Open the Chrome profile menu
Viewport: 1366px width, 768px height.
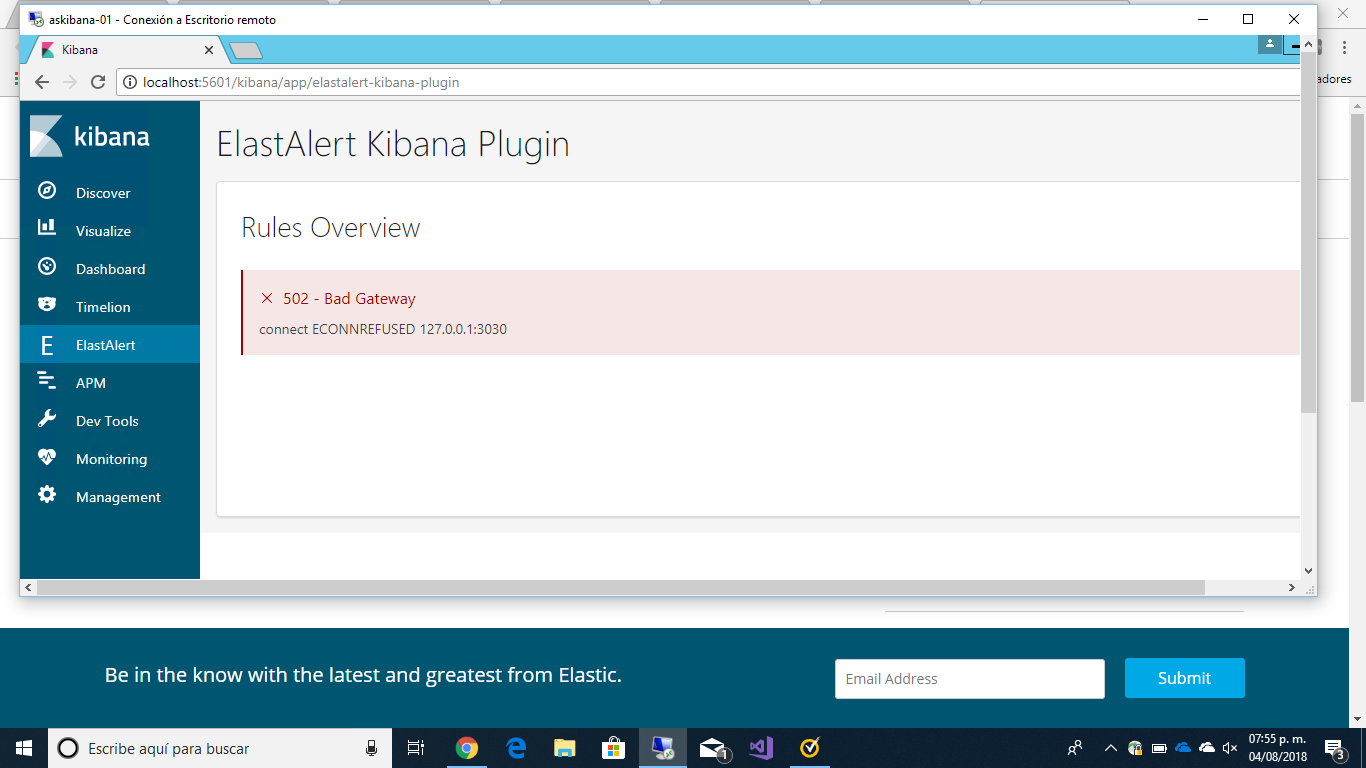click(1269, 44)
